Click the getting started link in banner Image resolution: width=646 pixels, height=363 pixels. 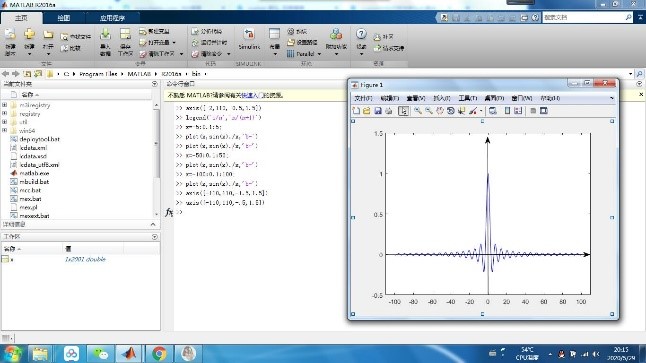tap(250, 95)
